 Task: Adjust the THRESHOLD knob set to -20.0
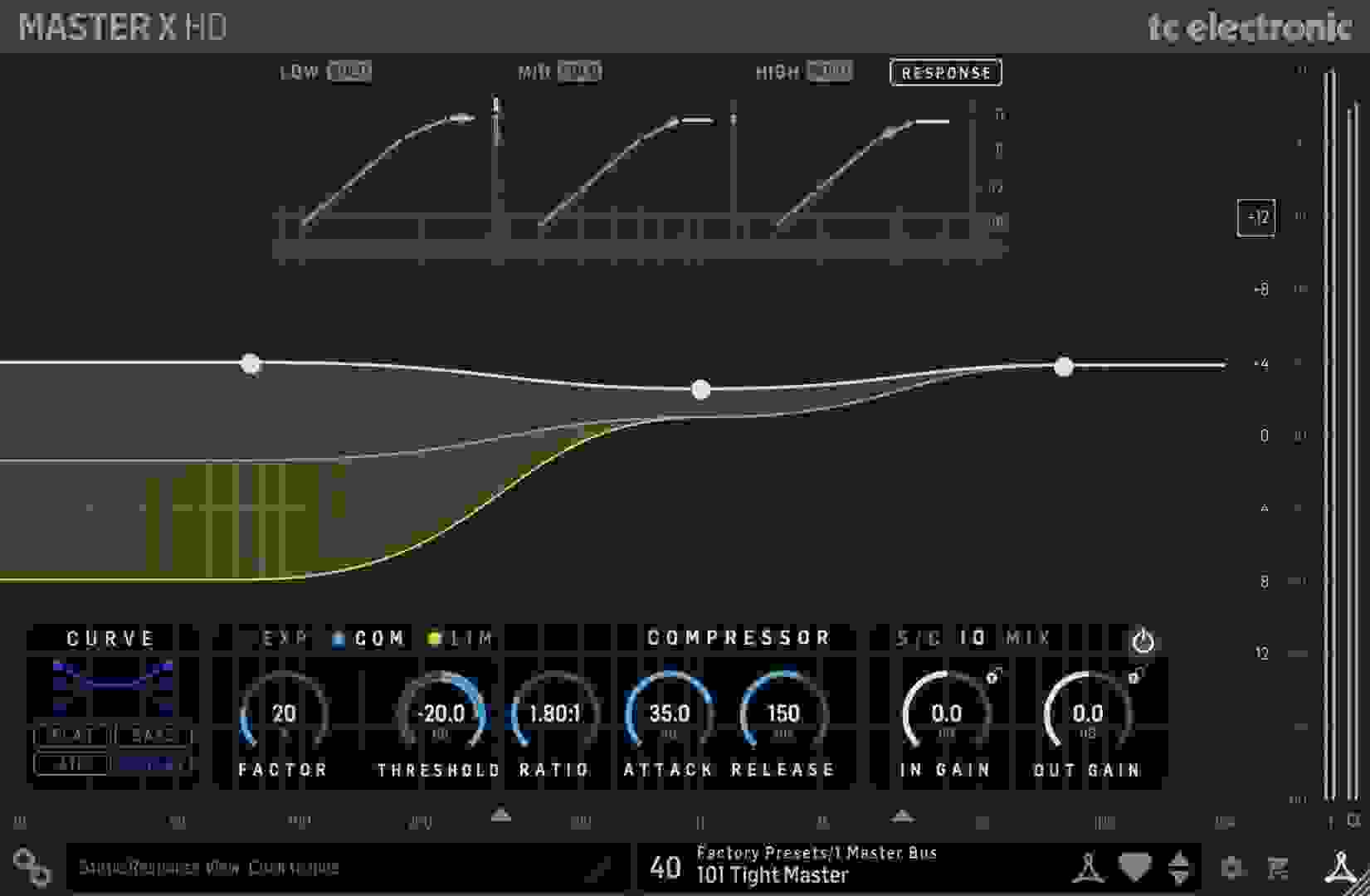tap(438, 712)
